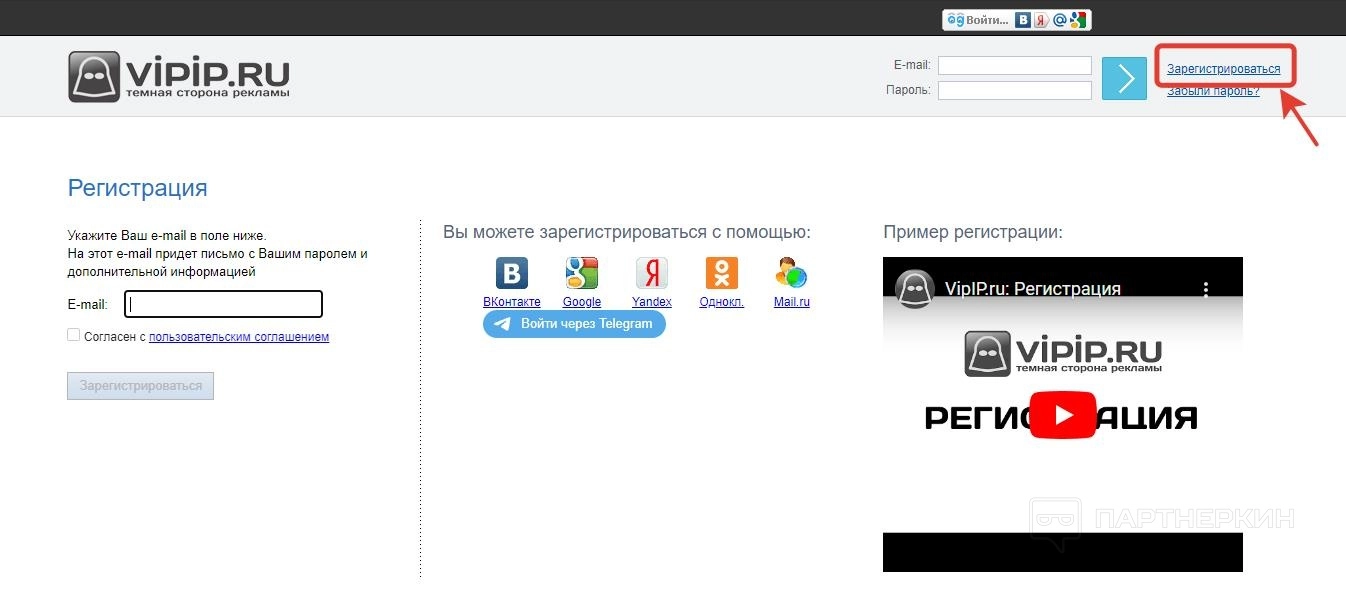Open 'пользовательским соглашением' link

[x=239, y=337]
